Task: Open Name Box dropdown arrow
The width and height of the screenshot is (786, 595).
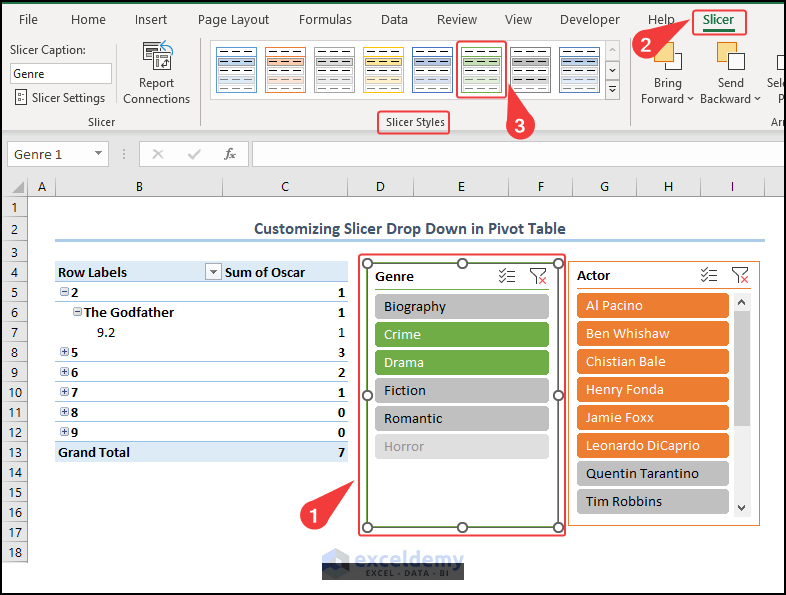Action: coord(98,153)
